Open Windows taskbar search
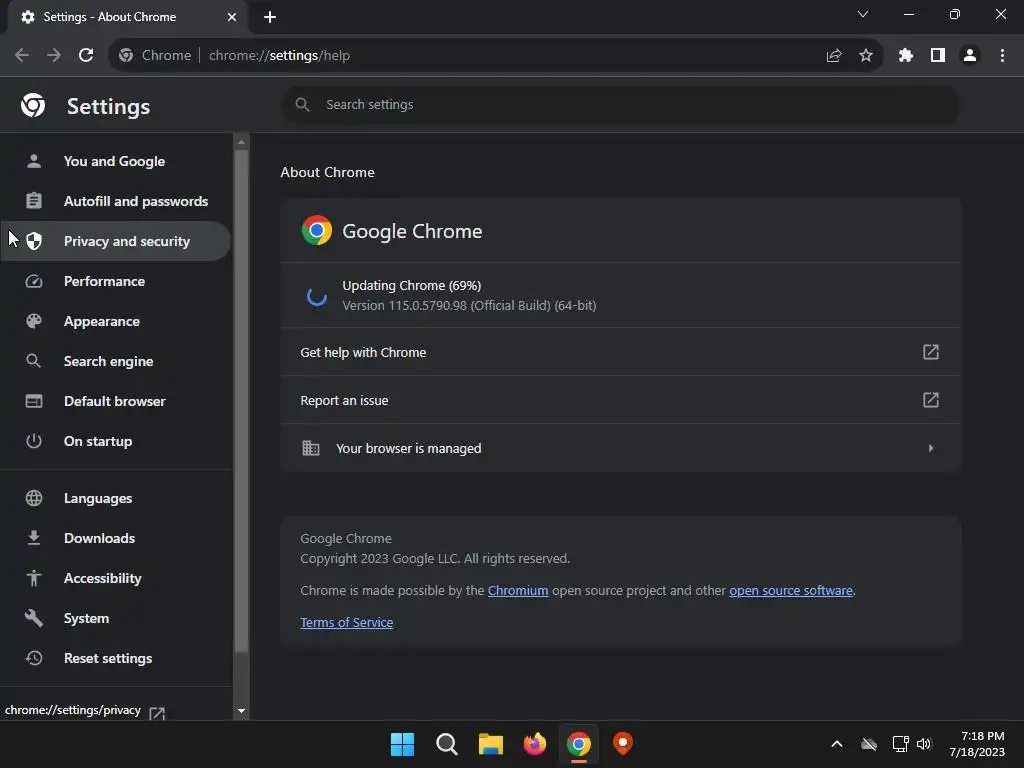1024x768 pixels. (447, 744)
